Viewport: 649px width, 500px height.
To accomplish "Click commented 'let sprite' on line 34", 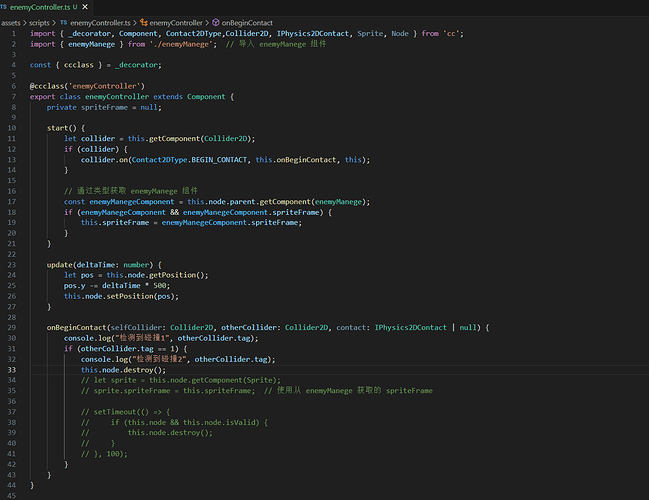I will (x=115, y=380).
